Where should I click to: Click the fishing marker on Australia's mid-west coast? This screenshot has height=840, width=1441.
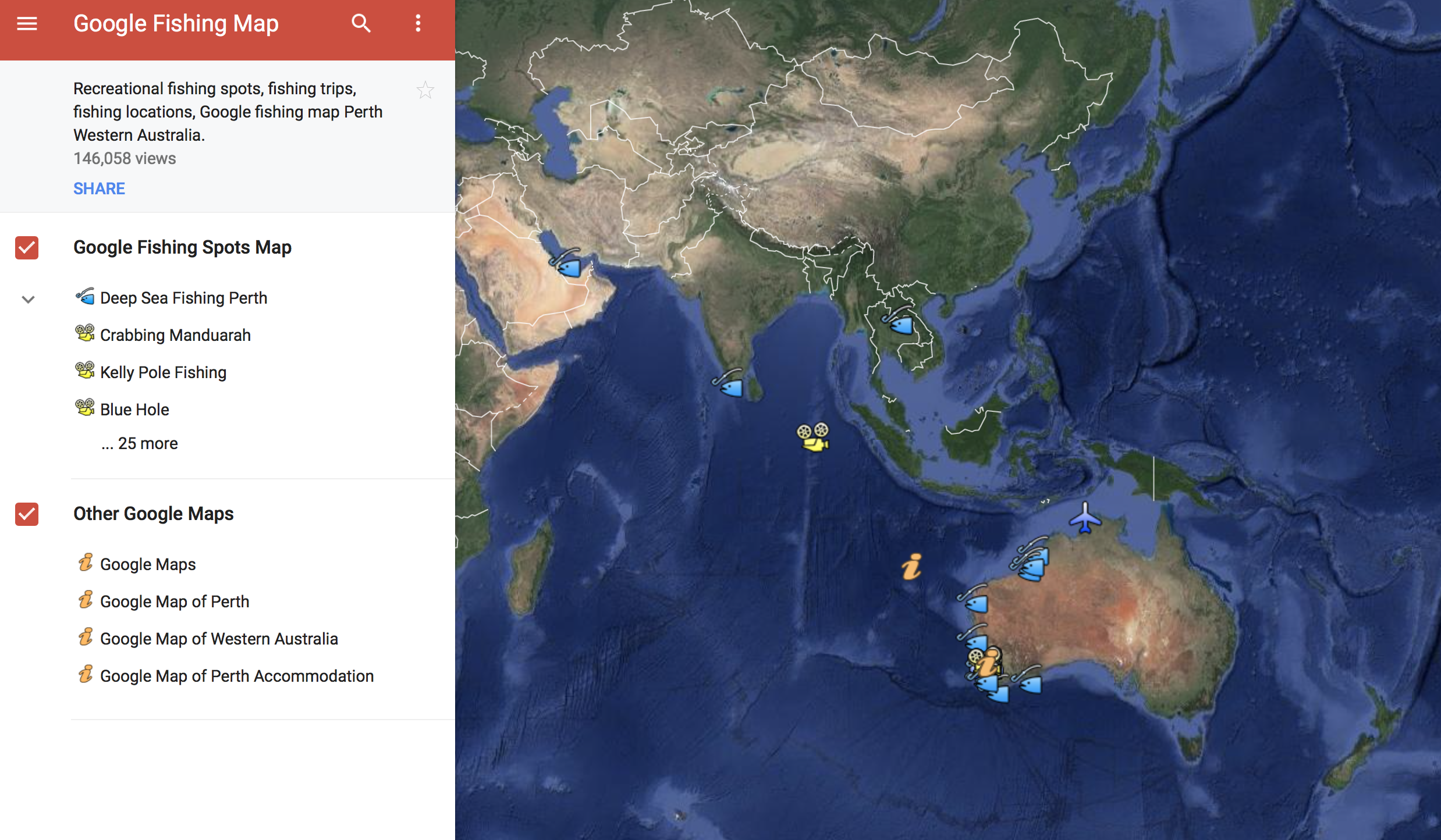pos(973,599)
